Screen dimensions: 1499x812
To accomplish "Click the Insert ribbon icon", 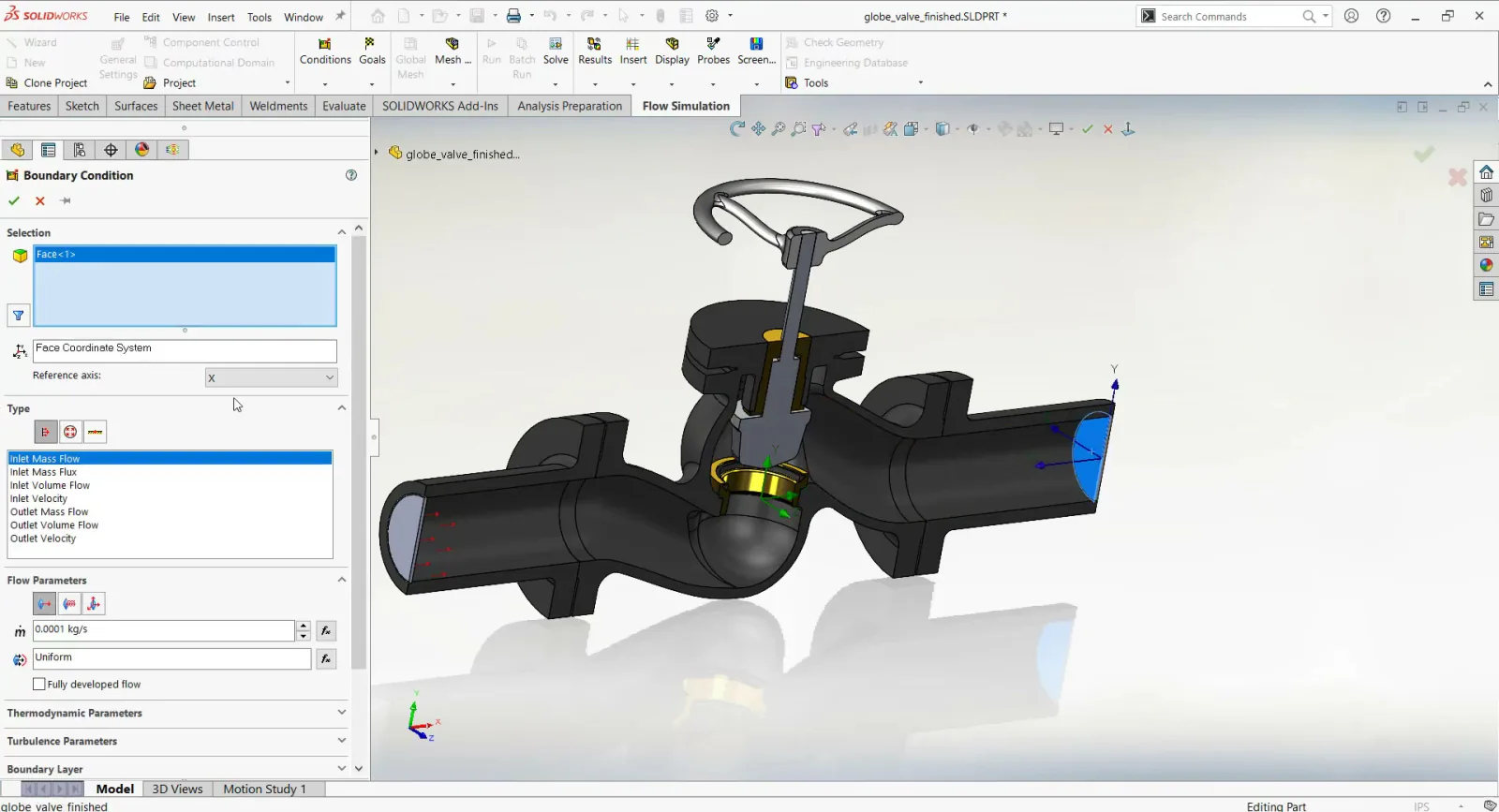I will (x=633, y=52).
